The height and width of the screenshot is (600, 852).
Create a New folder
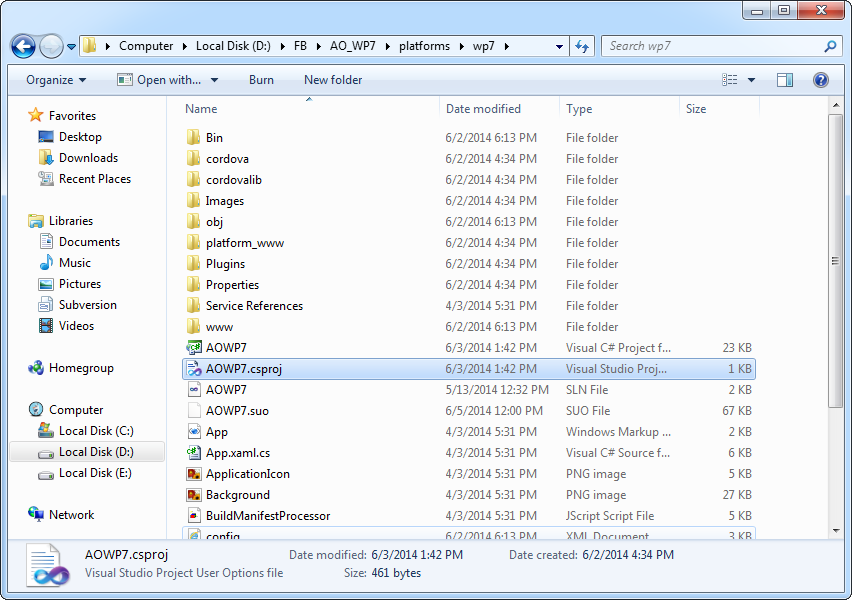tap(333, 80)
